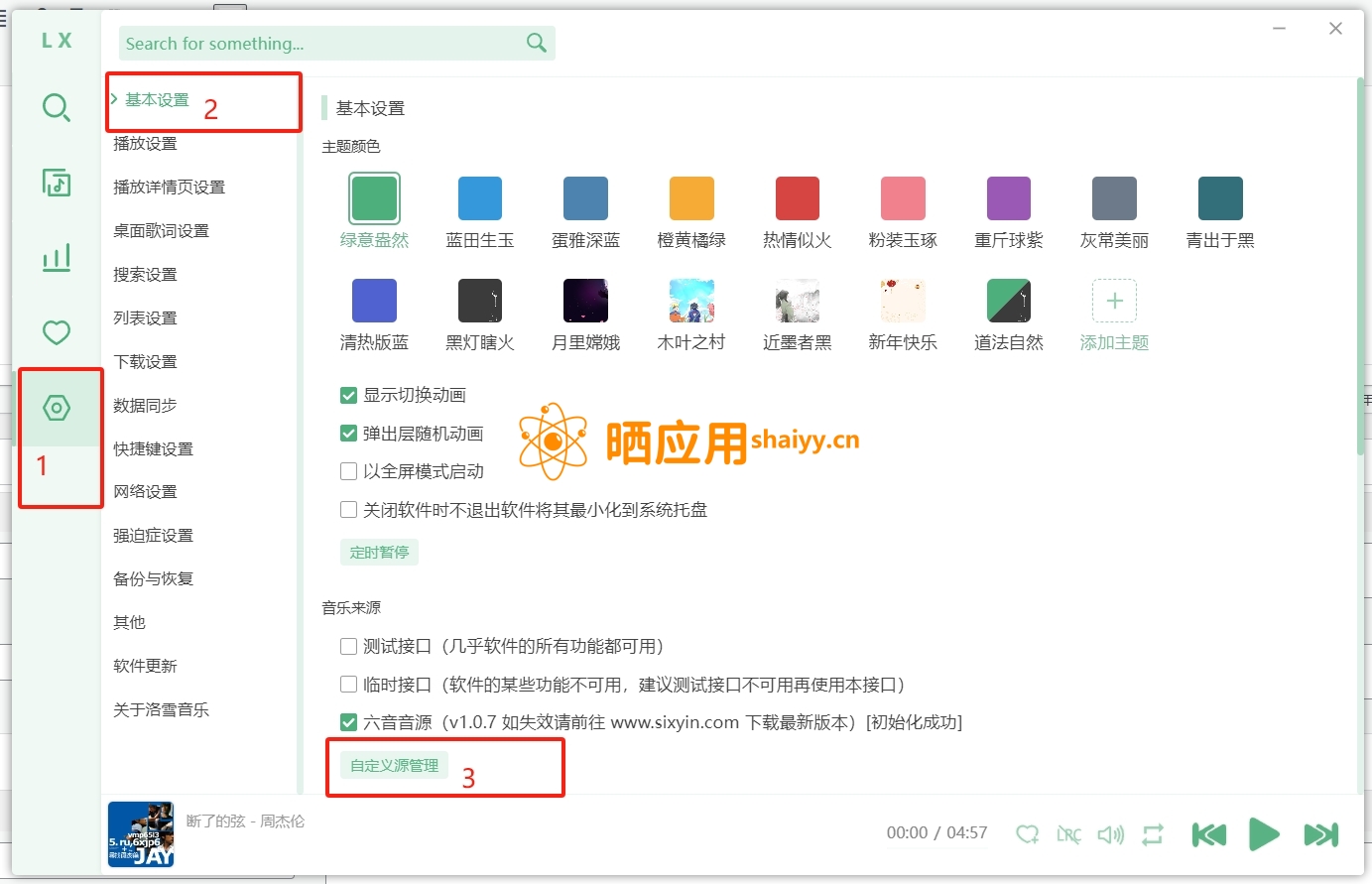Open 播放详情页设置 section

pos(169,188)
